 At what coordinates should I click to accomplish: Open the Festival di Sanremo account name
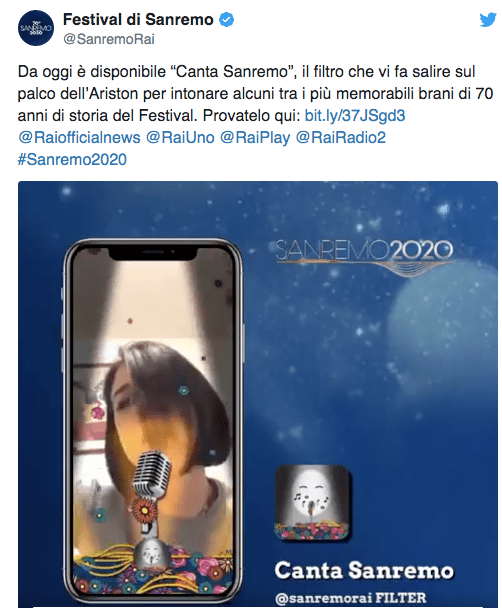point(138,19)
